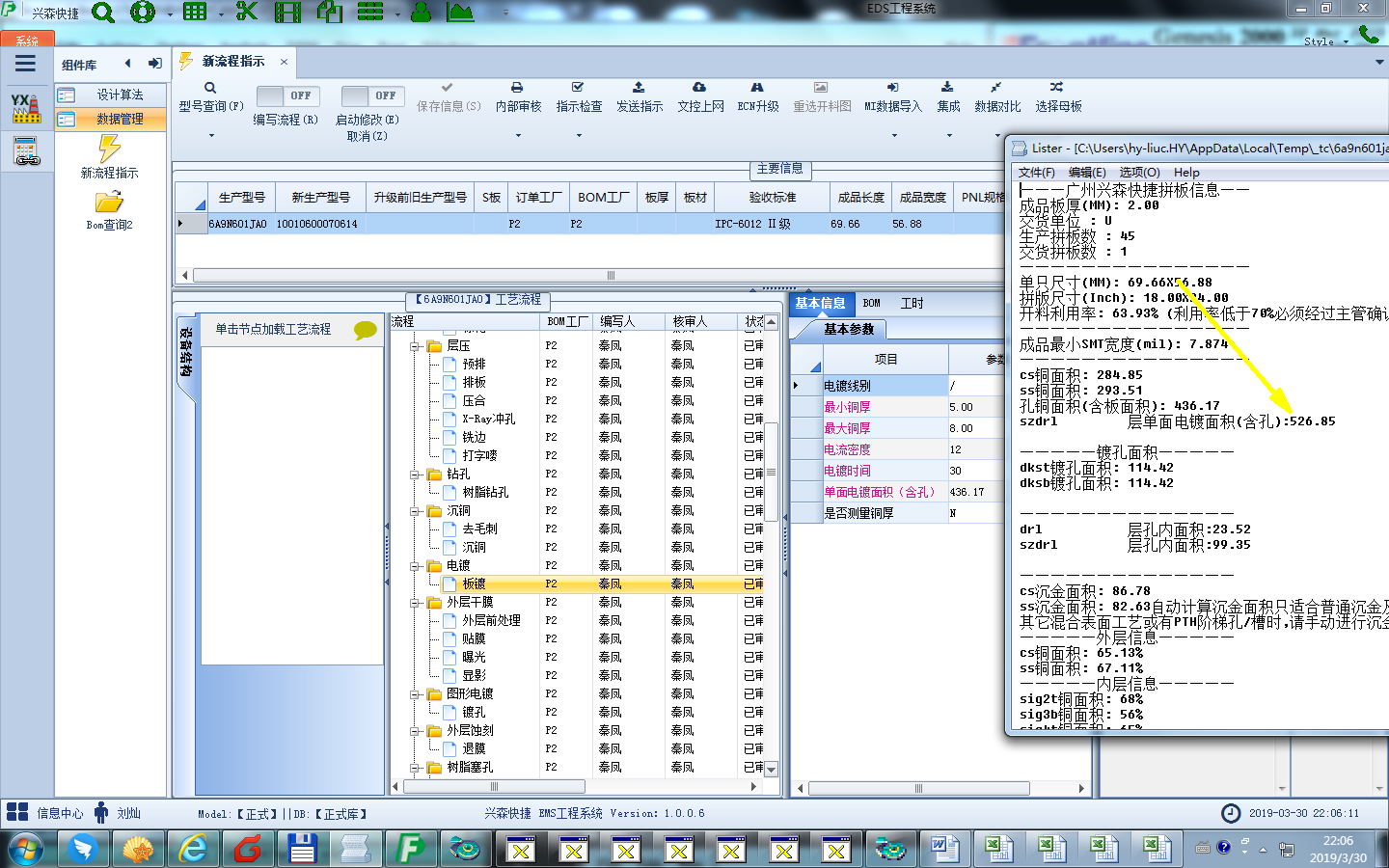Viewport: 1389px width, 868px height.
Task: Open Word document from the taskbar
Action: click(x=944, y=849)
